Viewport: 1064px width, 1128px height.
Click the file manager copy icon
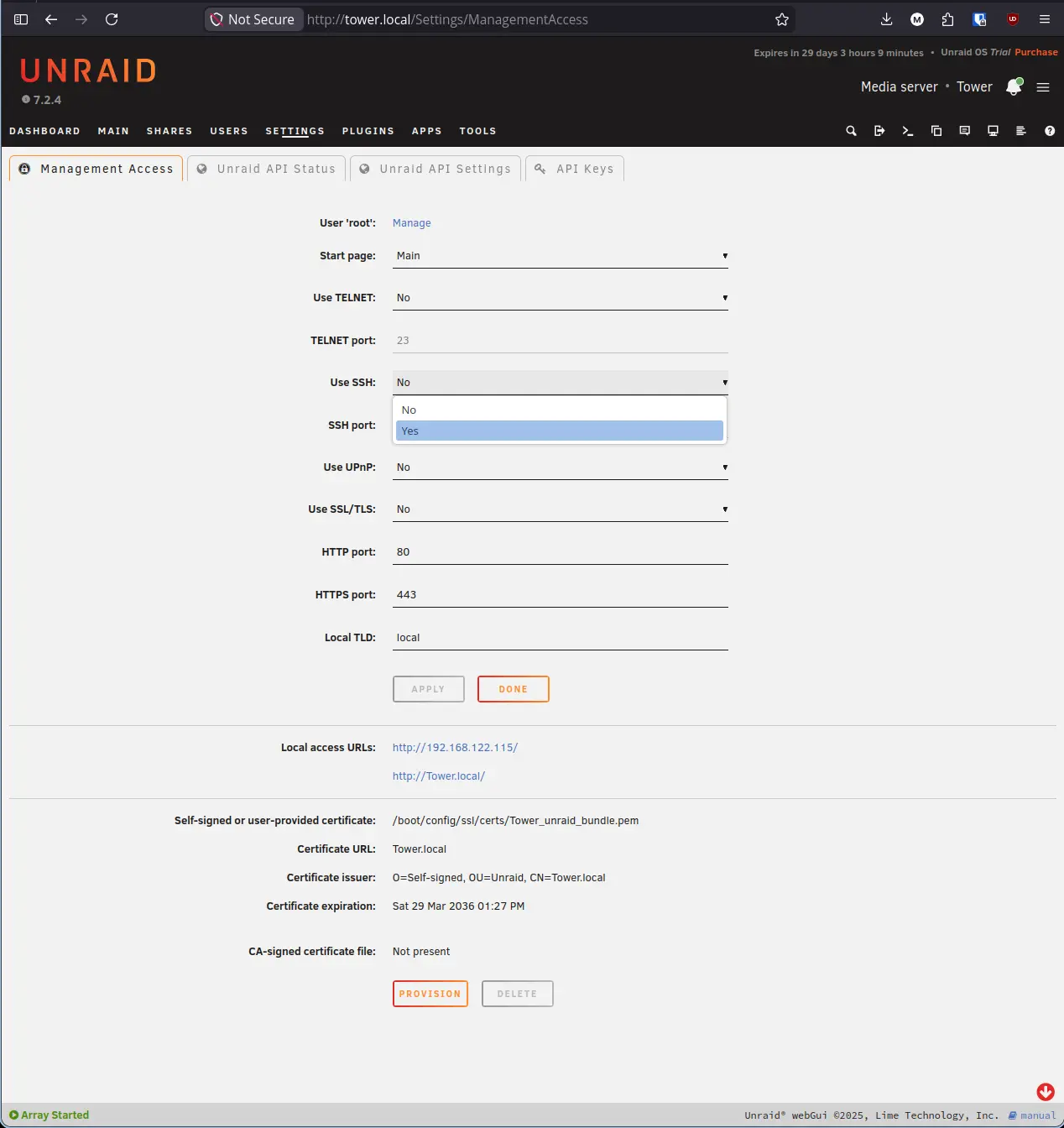[936, 131]
